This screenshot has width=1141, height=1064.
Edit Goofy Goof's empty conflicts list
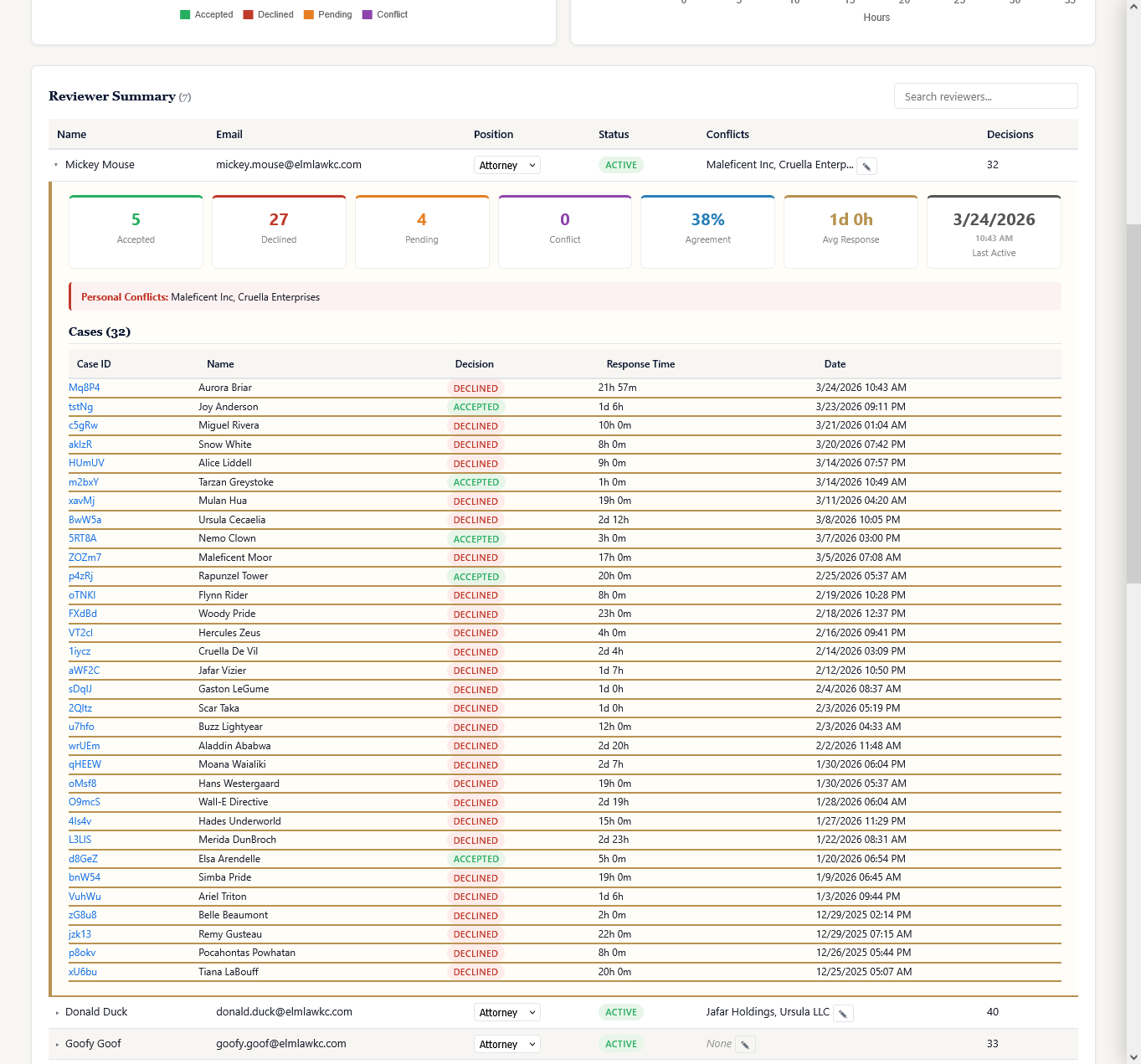(745, 1044)
